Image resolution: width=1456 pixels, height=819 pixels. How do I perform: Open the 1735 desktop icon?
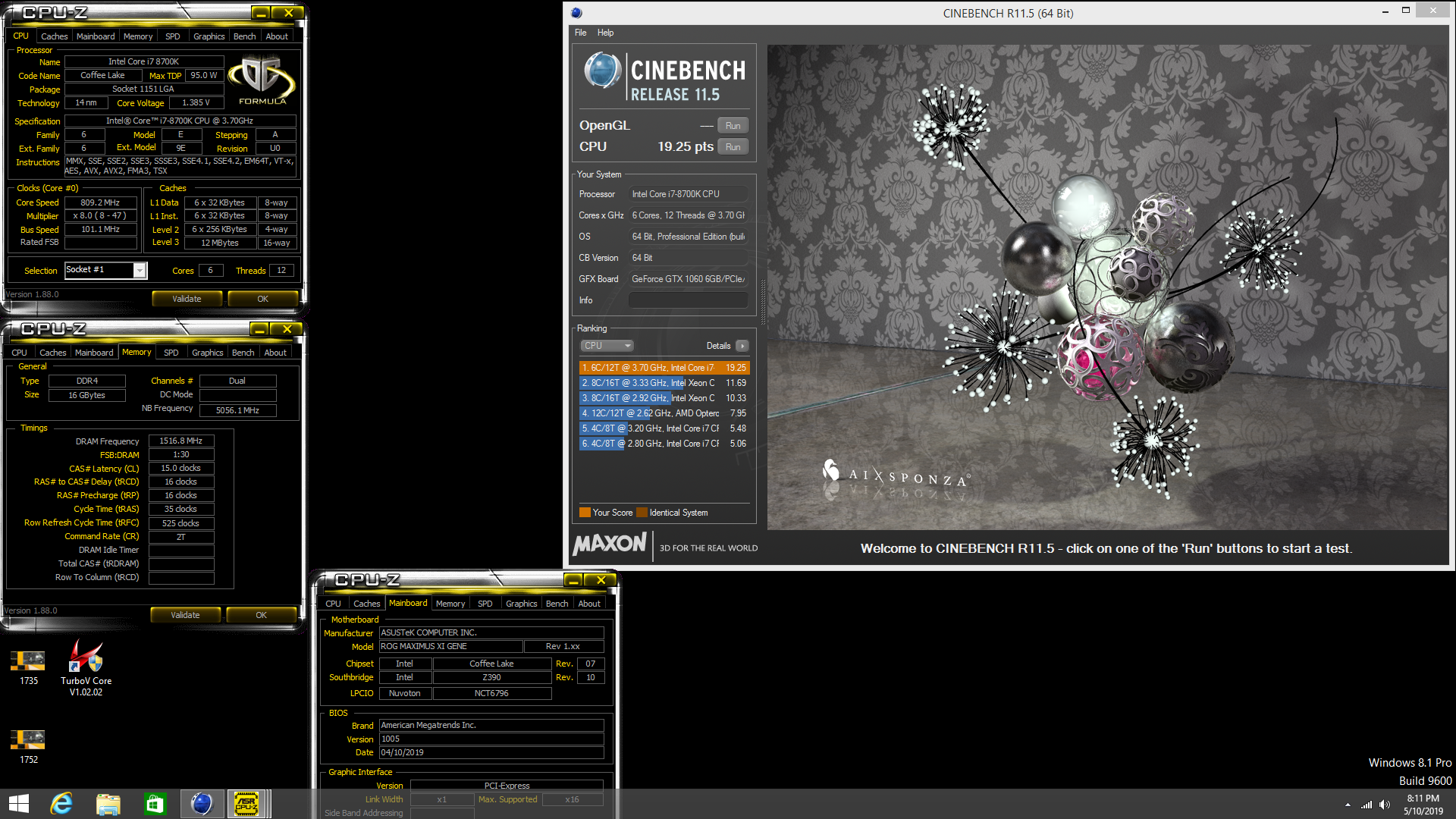[28, 667]
